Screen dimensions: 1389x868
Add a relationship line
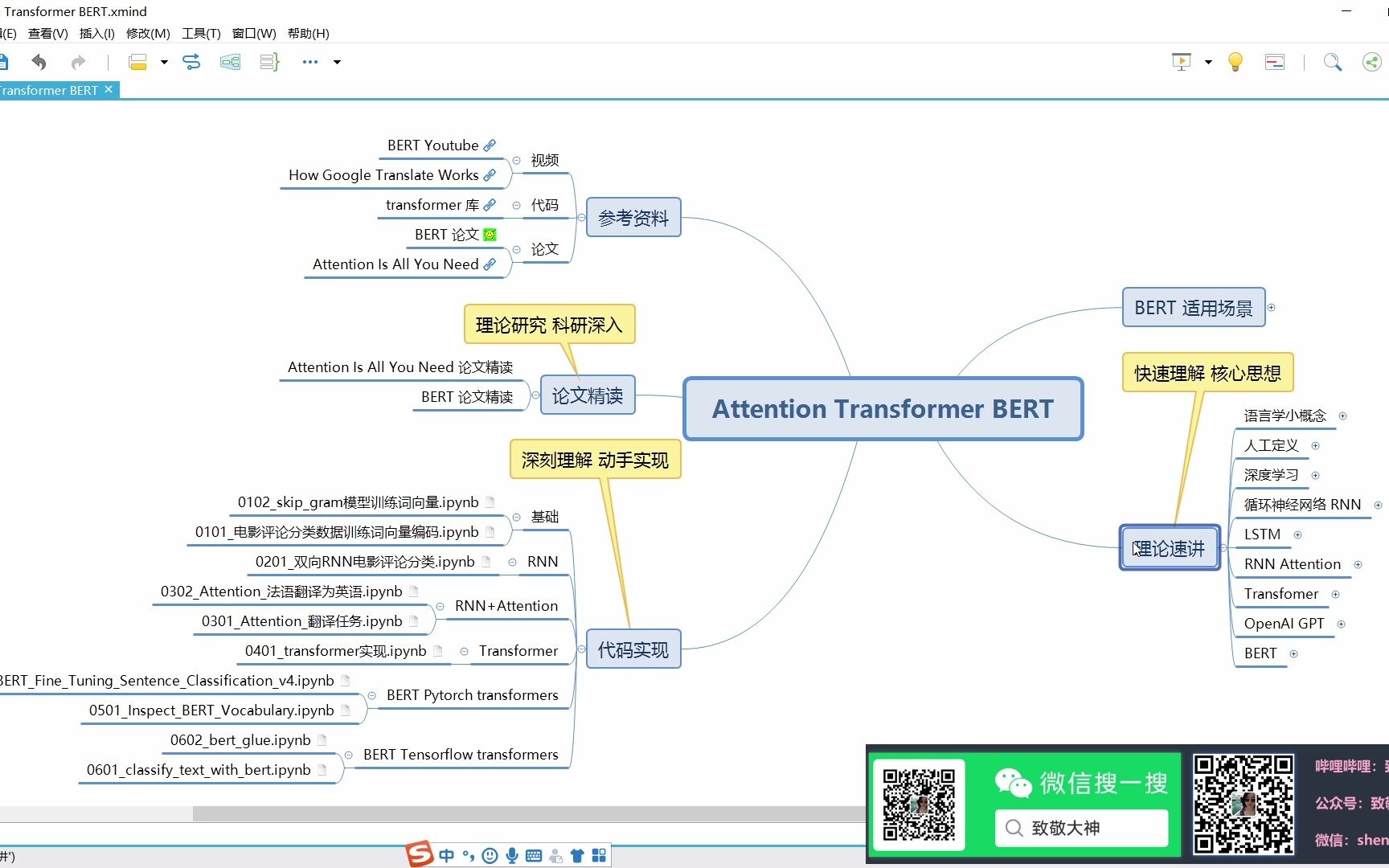click(x=191, y=62)
